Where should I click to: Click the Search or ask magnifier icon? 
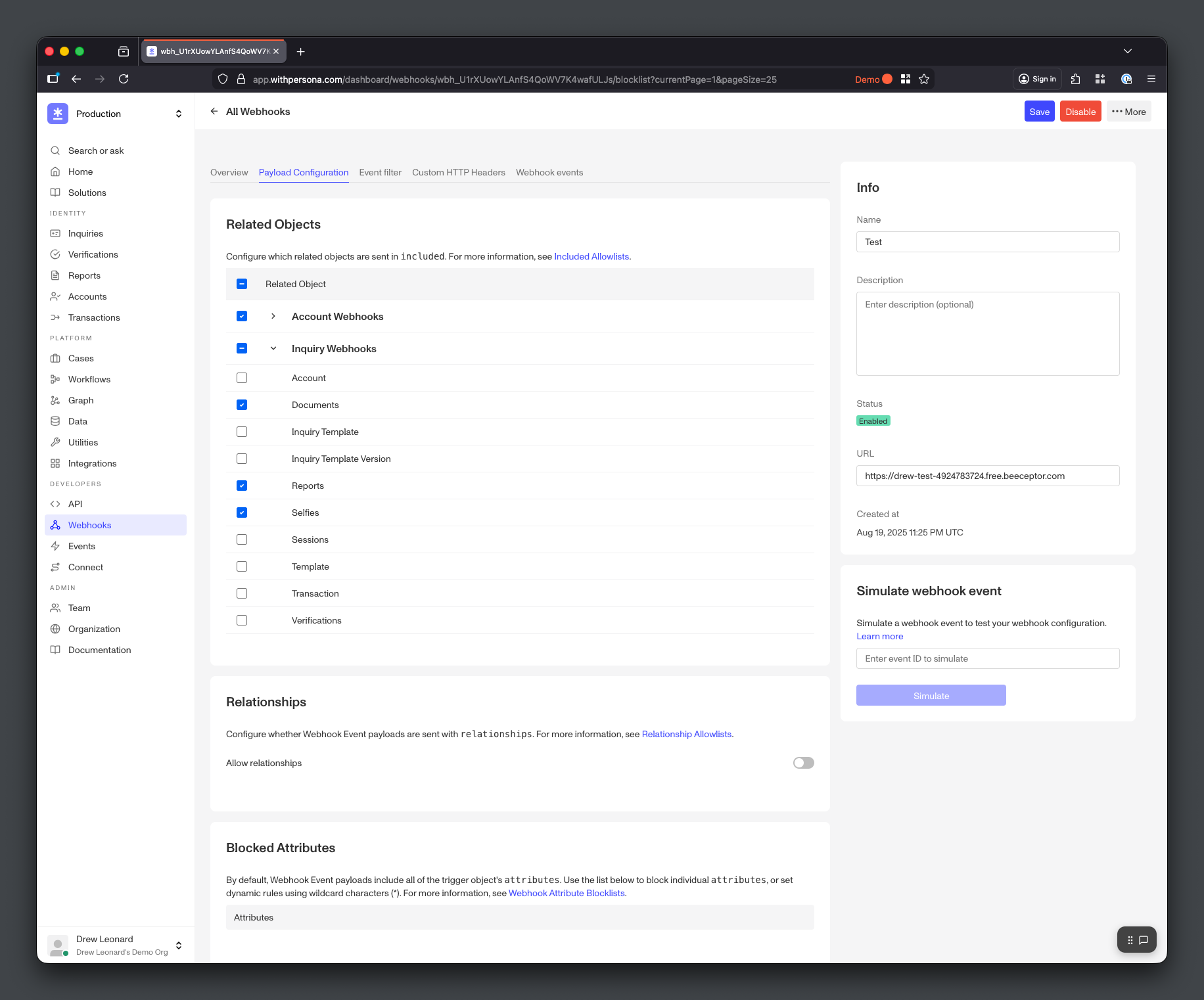point(56,150)
